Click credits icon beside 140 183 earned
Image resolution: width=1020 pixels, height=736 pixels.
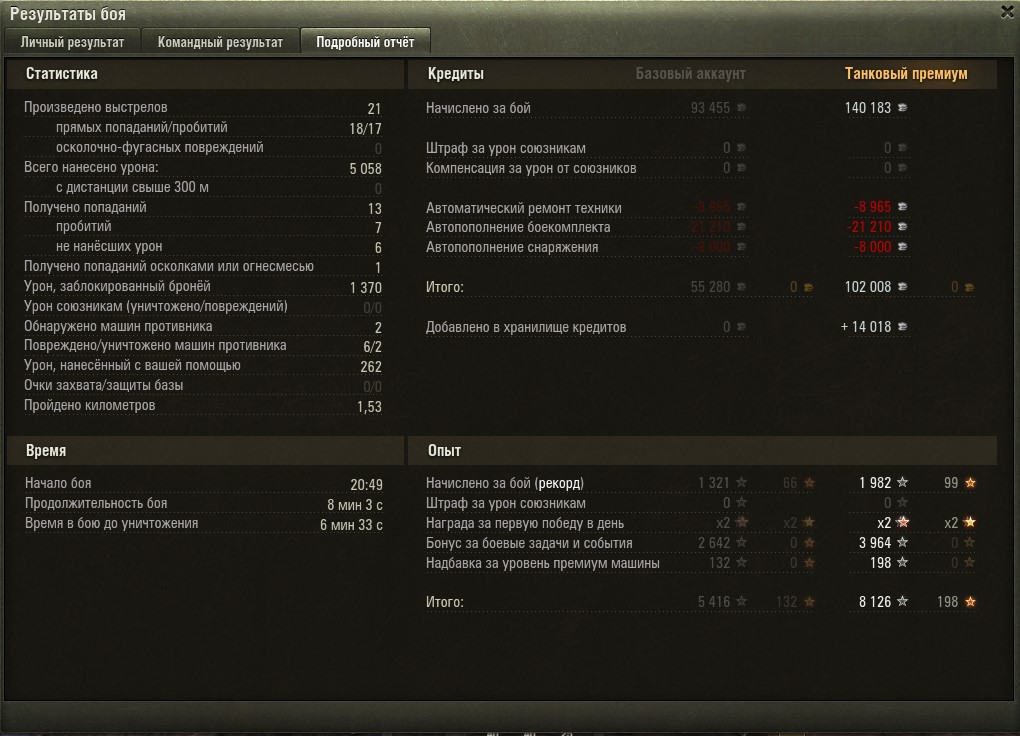coord(902,107)
